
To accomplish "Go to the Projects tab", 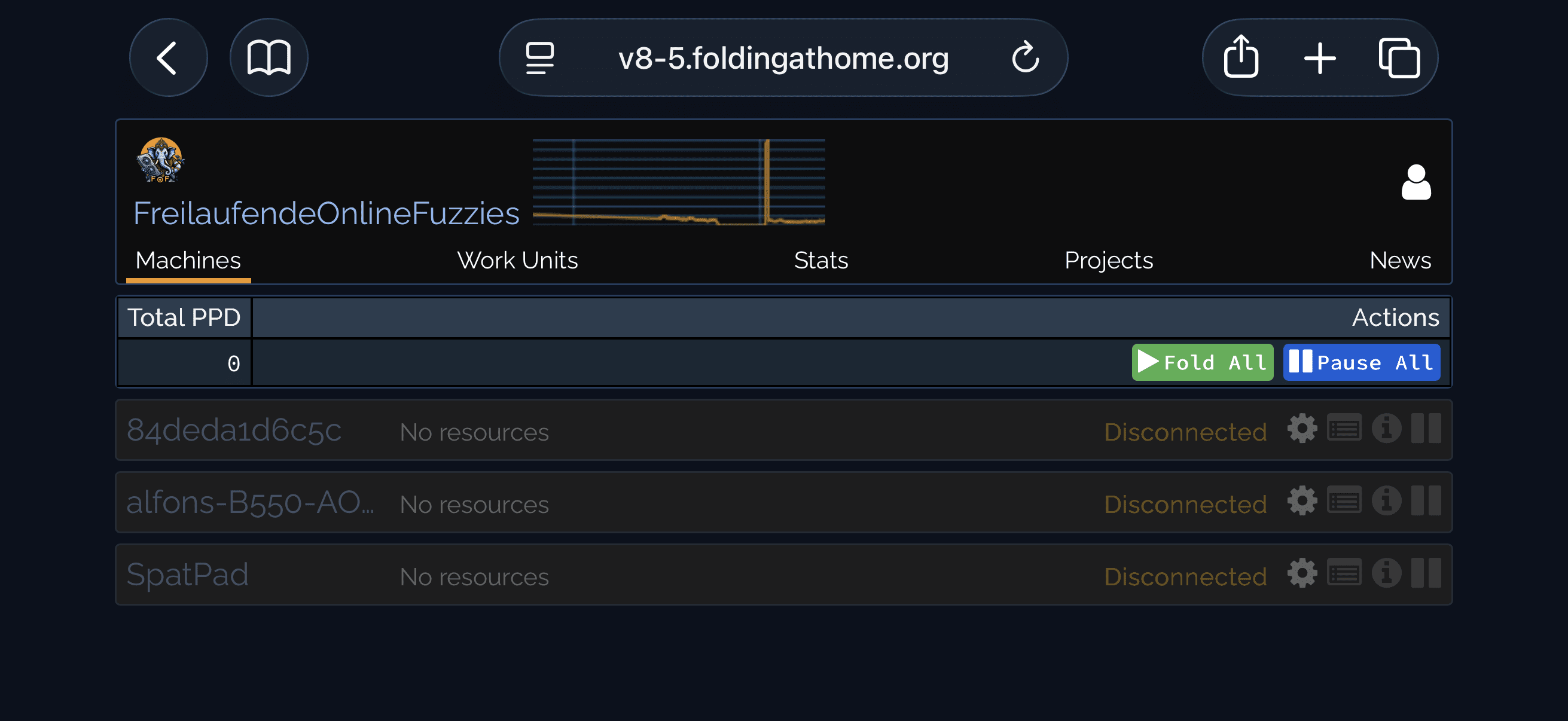I will tap(1108, 261).
